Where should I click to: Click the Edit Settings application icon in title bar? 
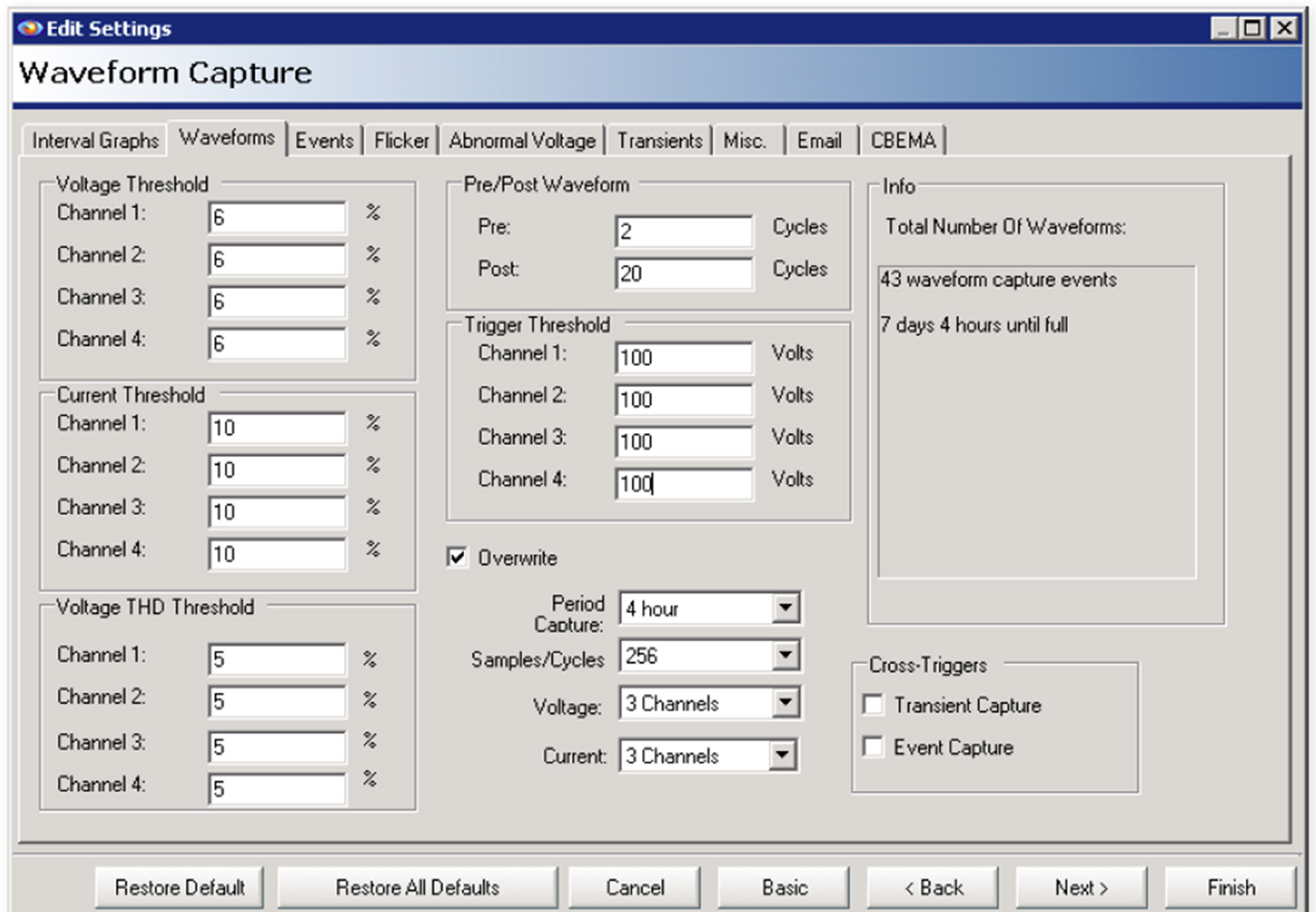27,29
